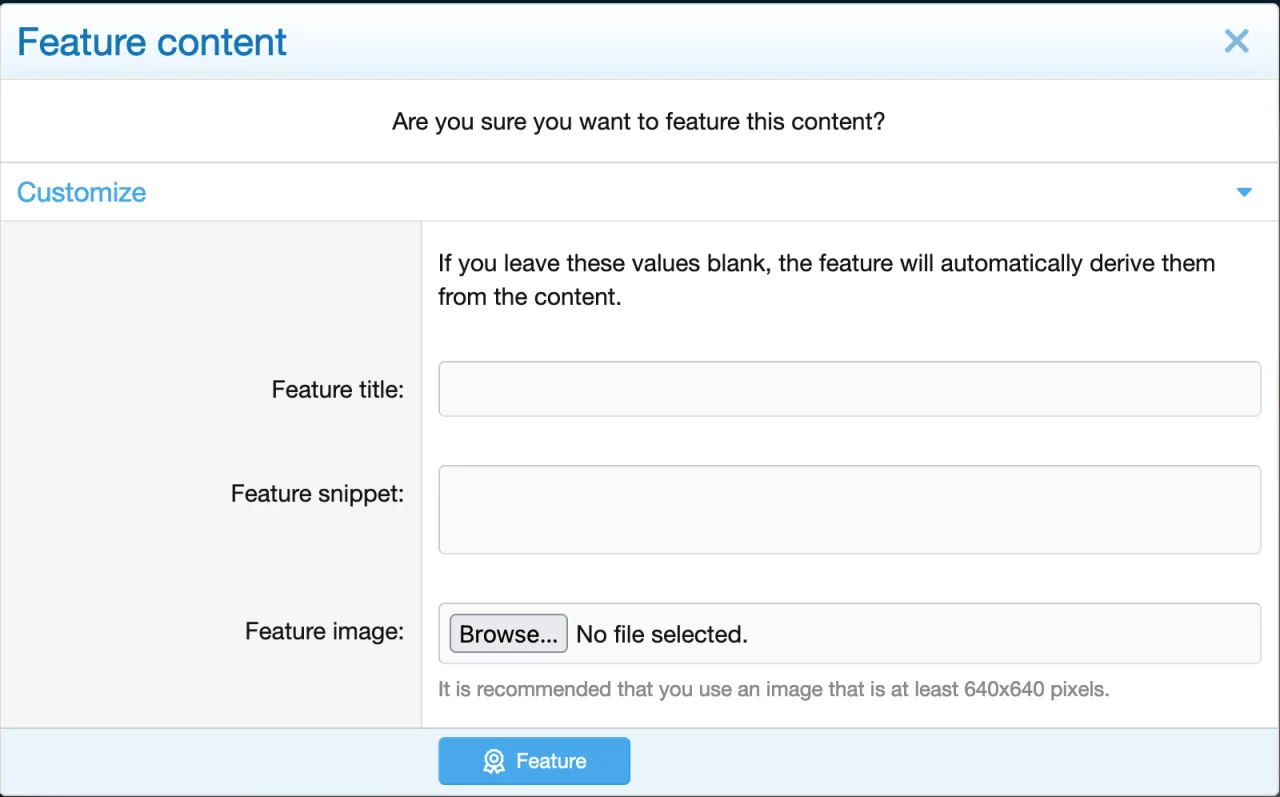Close the Feature content dialog
The image size is (1280, 797).
coord(1236,41)
